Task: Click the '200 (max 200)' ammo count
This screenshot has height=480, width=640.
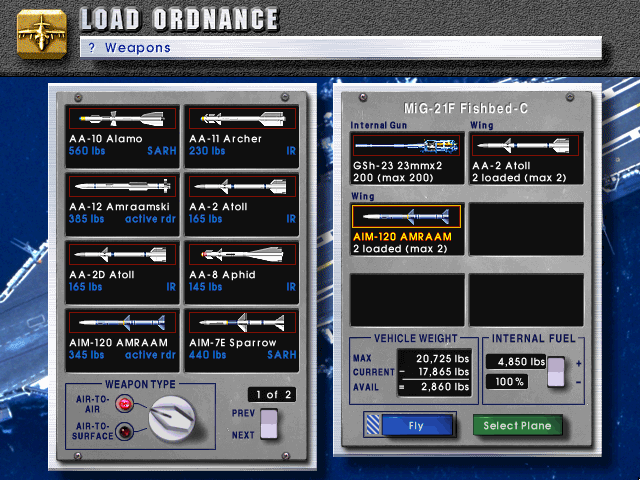Action: click(x=393, y=178)
